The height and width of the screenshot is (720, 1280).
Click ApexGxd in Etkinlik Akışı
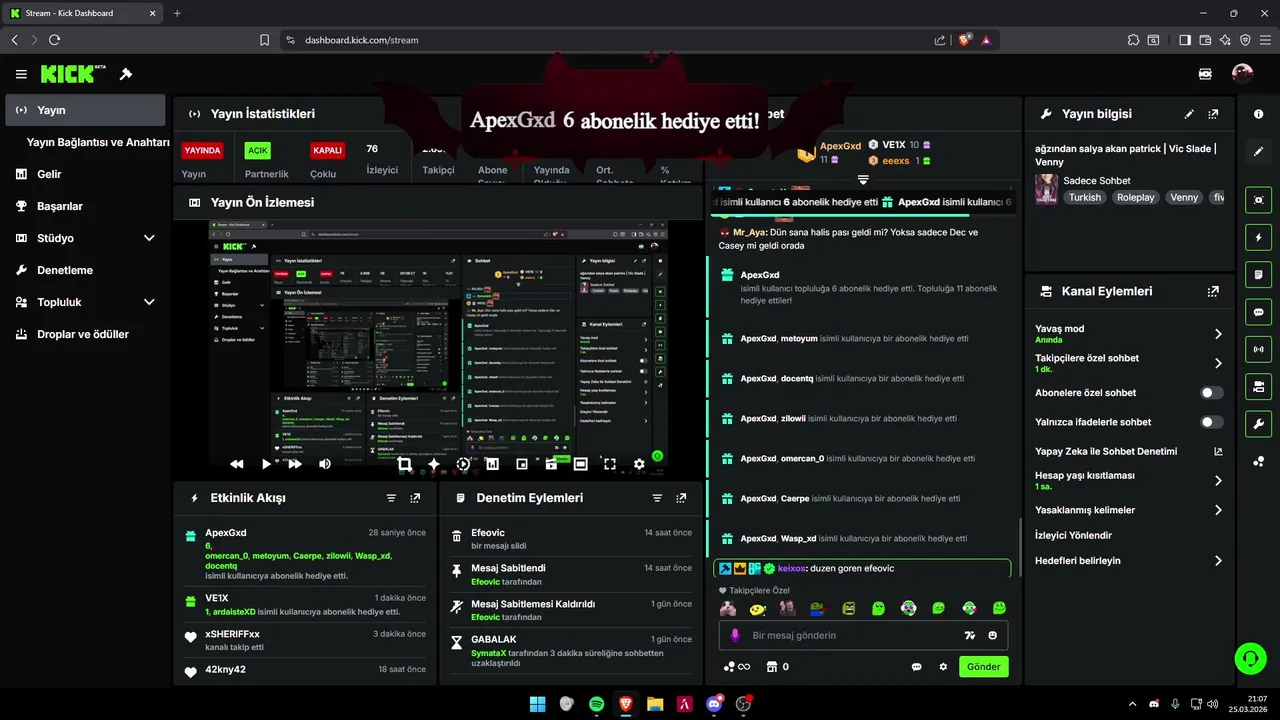click(226, 533)
